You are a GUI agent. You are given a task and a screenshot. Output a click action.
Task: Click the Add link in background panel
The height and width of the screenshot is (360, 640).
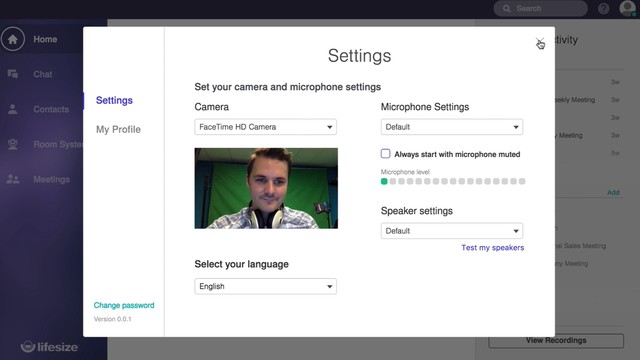(613, 192)
